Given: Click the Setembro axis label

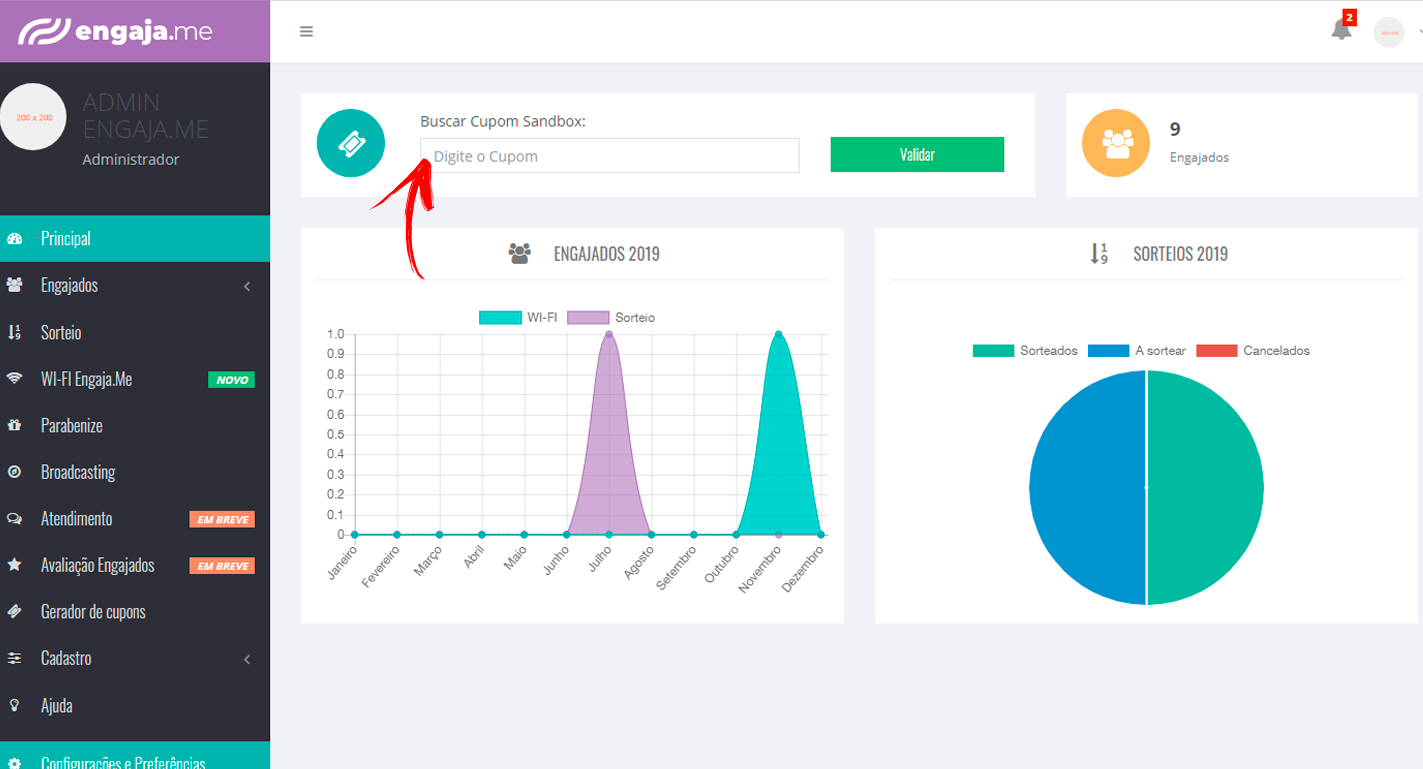Looking at the screenshot, I should coord(677,567).
